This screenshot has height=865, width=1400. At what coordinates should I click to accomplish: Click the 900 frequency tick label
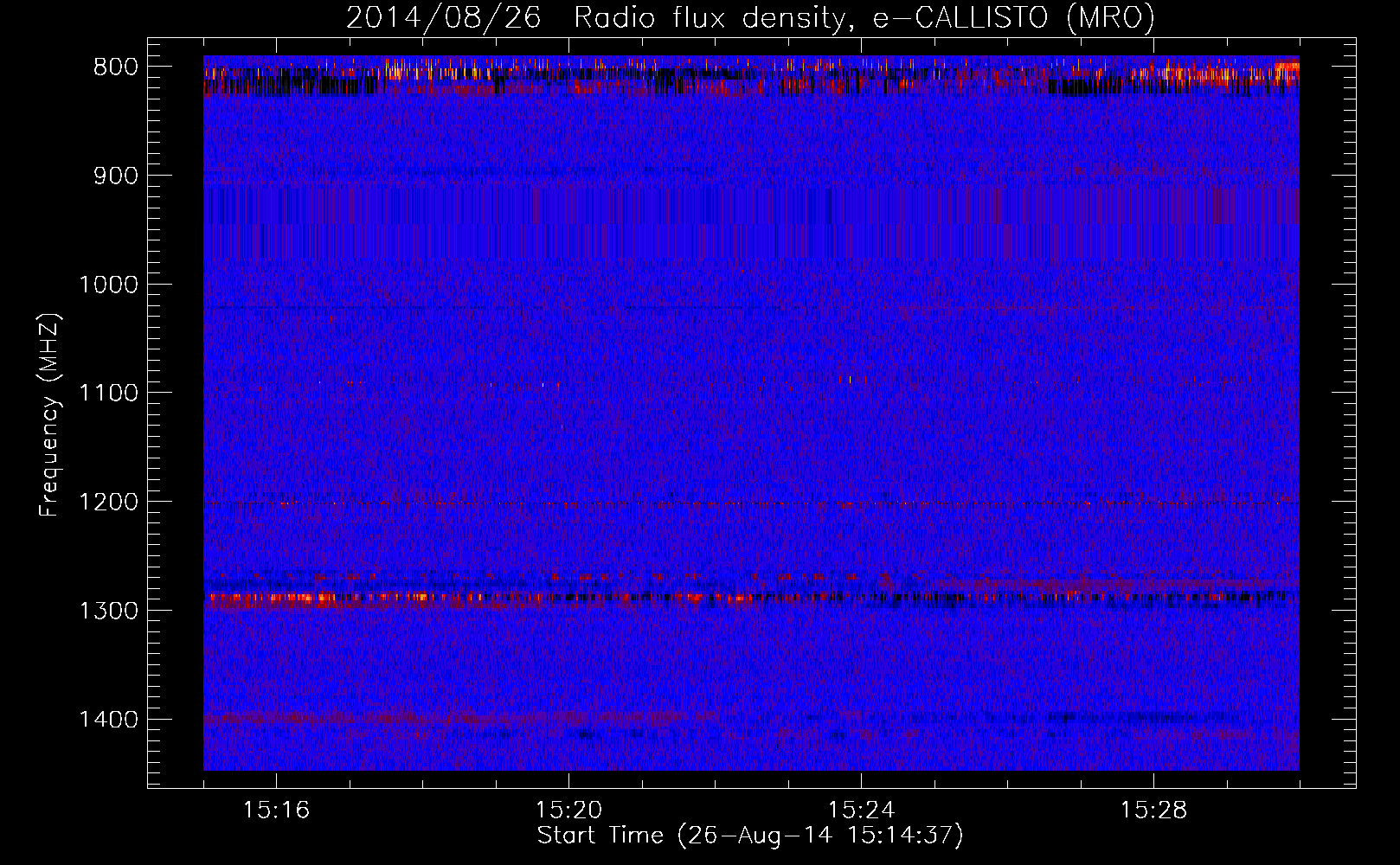point(116,176)
